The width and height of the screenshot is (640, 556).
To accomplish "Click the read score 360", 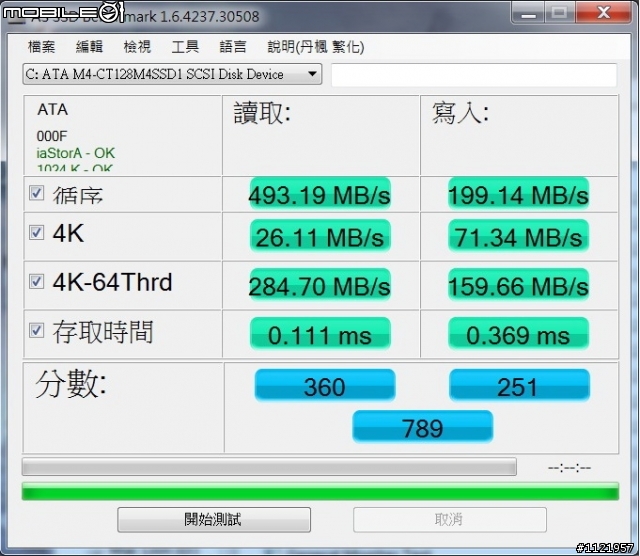I will [x=325, y=385].
